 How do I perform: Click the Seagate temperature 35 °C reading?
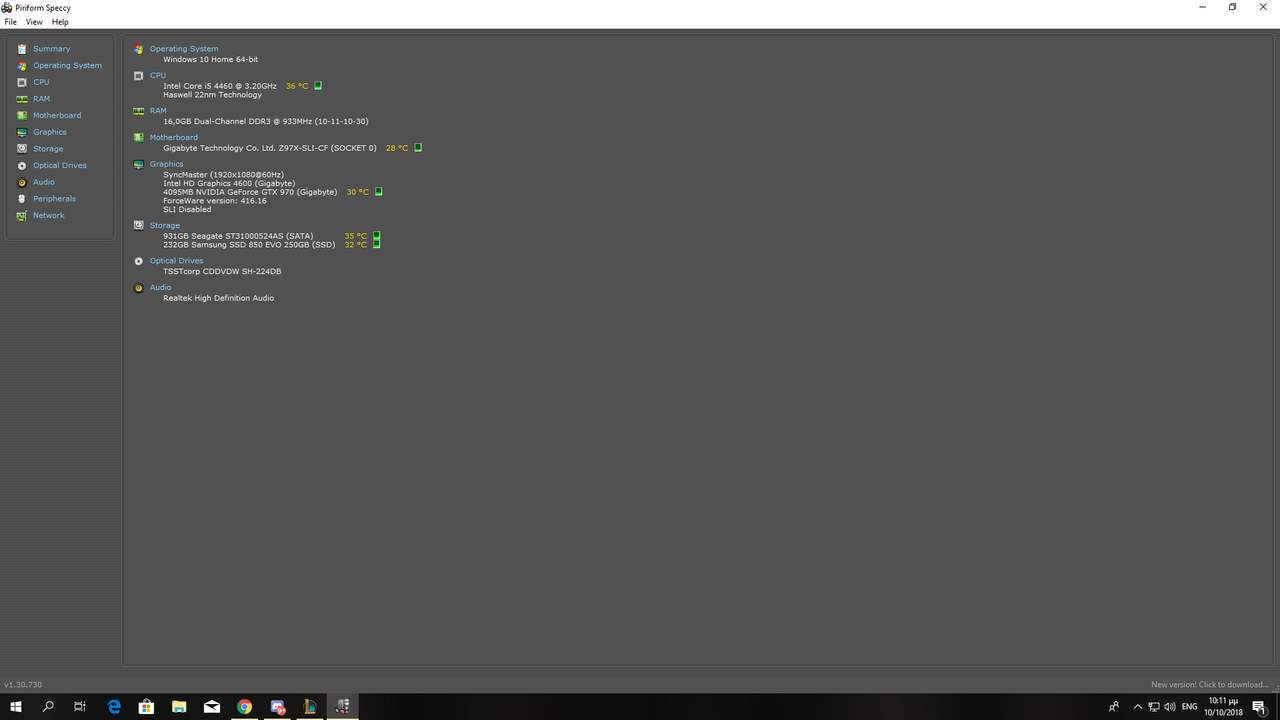pos(356,236)
